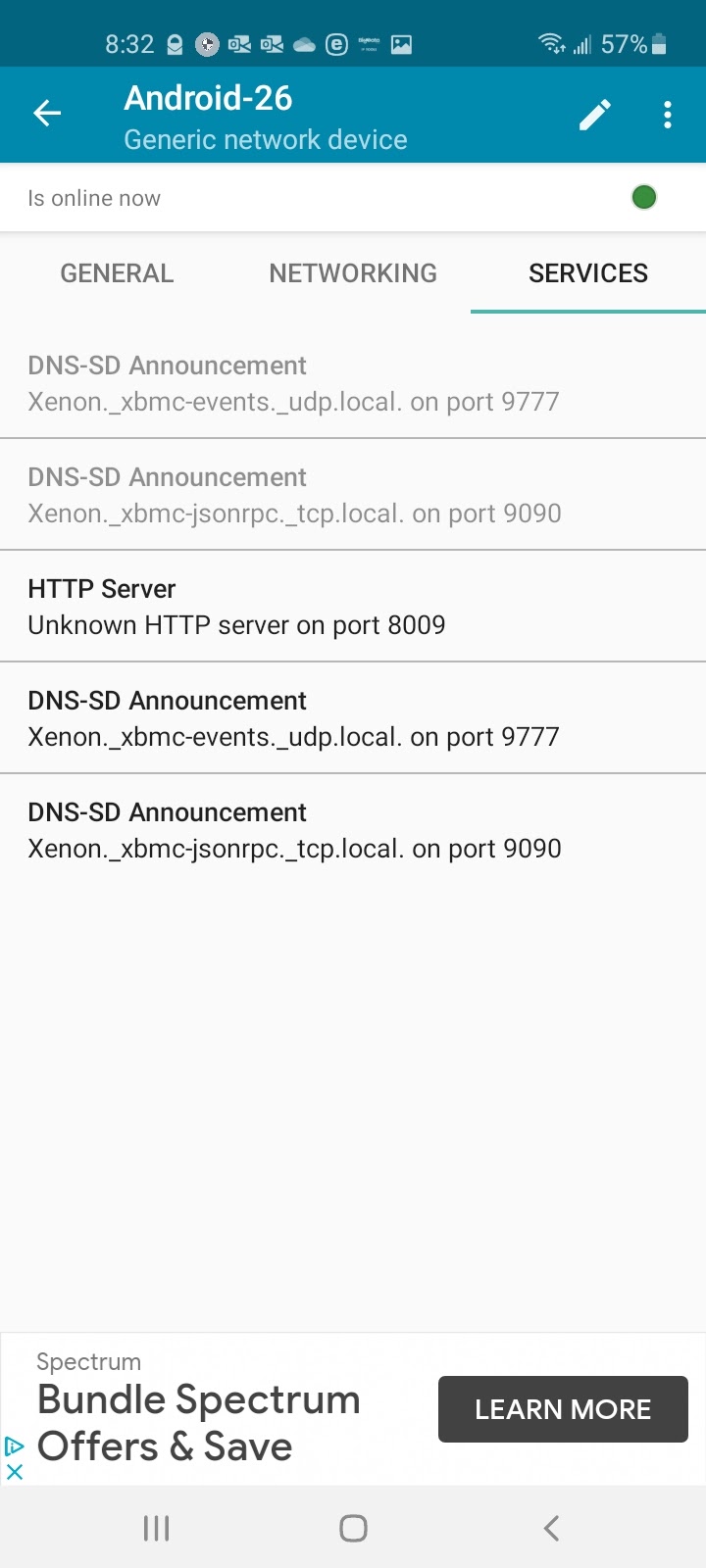The height and width of the screenshot is (1568, 706).
Task: Select the grayed-out xbmc-events port 9777 entry
Action: pyautogui.click(x=353, y=383)
